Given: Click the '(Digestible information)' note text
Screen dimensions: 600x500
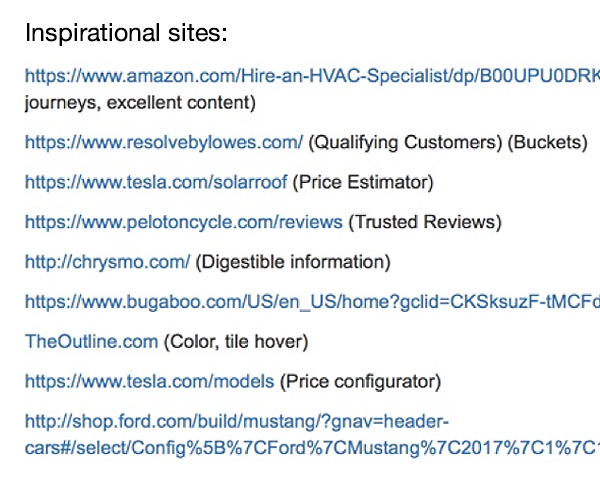Looking at the screenshot, I should coord(293,262).
